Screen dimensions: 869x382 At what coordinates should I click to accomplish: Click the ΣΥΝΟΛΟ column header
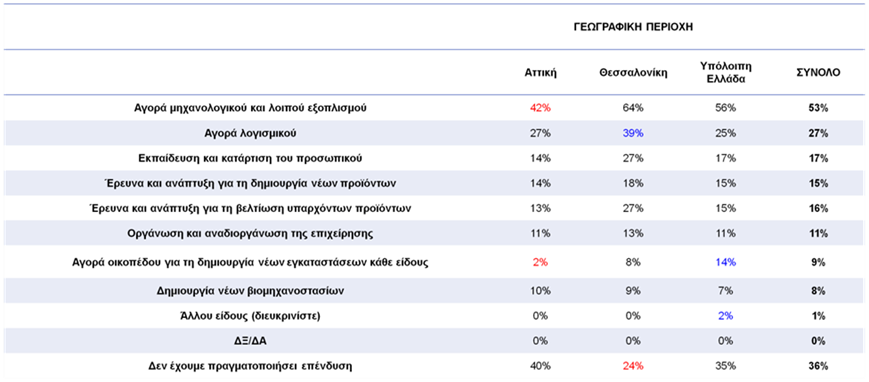[818, 73]
